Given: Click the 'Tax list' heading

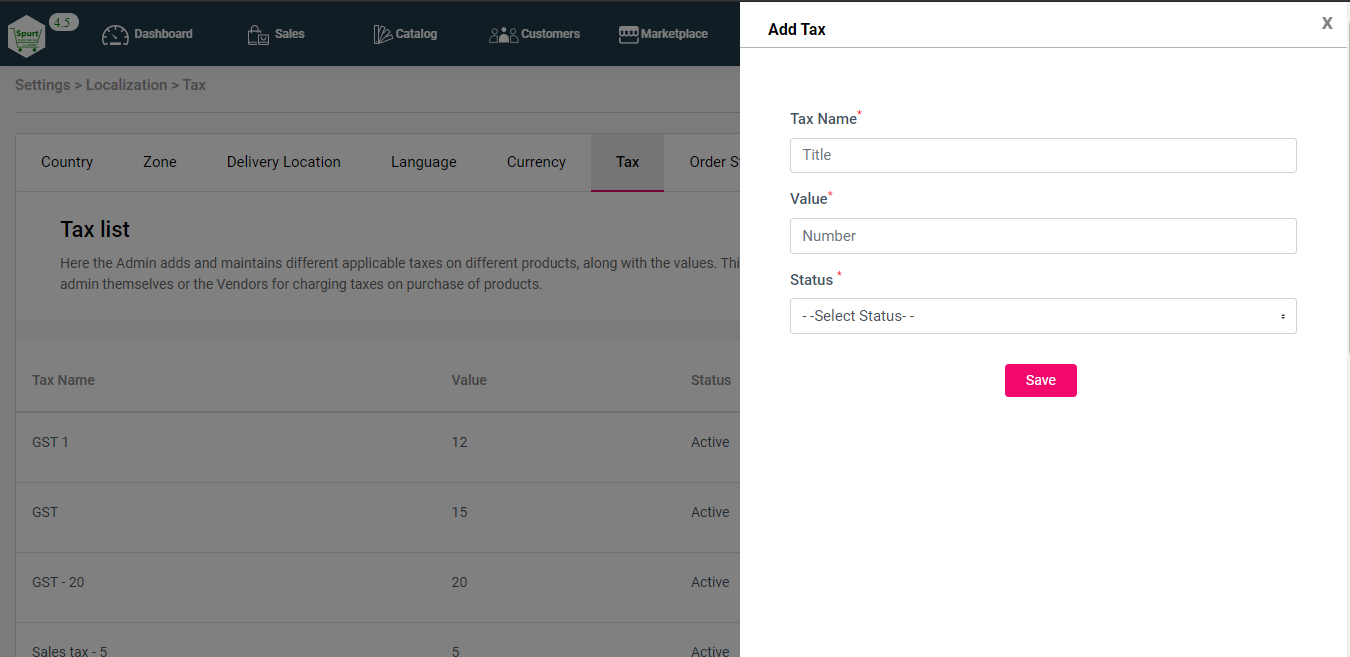Looking at the screenshot, I should tap(95, 229).
